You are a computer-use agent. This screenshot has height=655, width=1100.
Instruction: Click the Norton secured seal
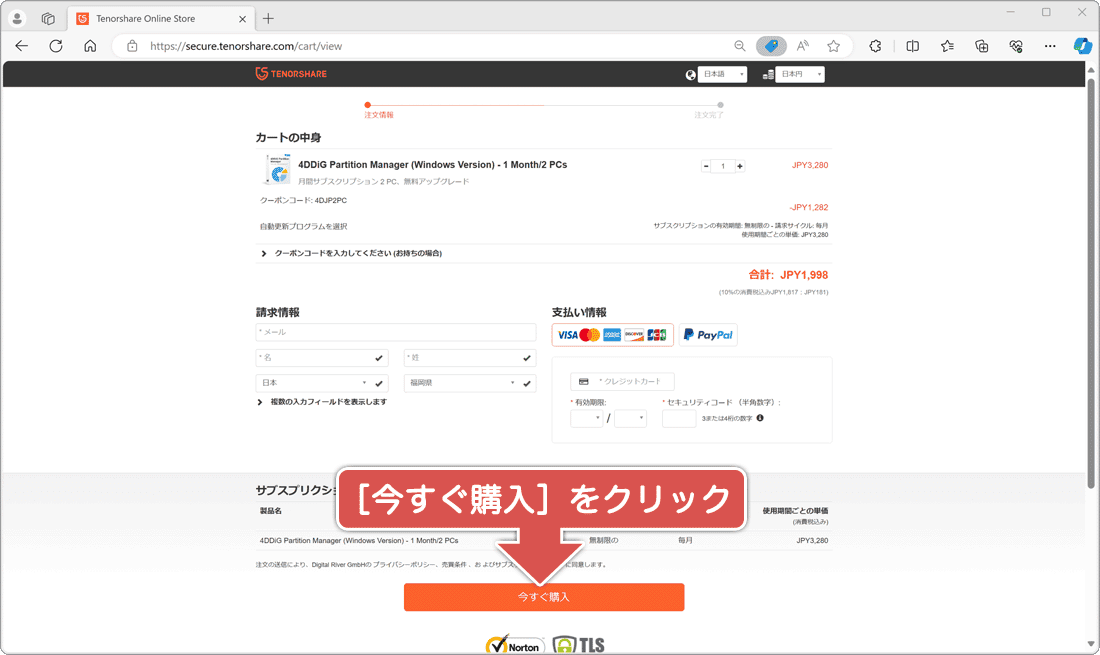pos(514,645)
